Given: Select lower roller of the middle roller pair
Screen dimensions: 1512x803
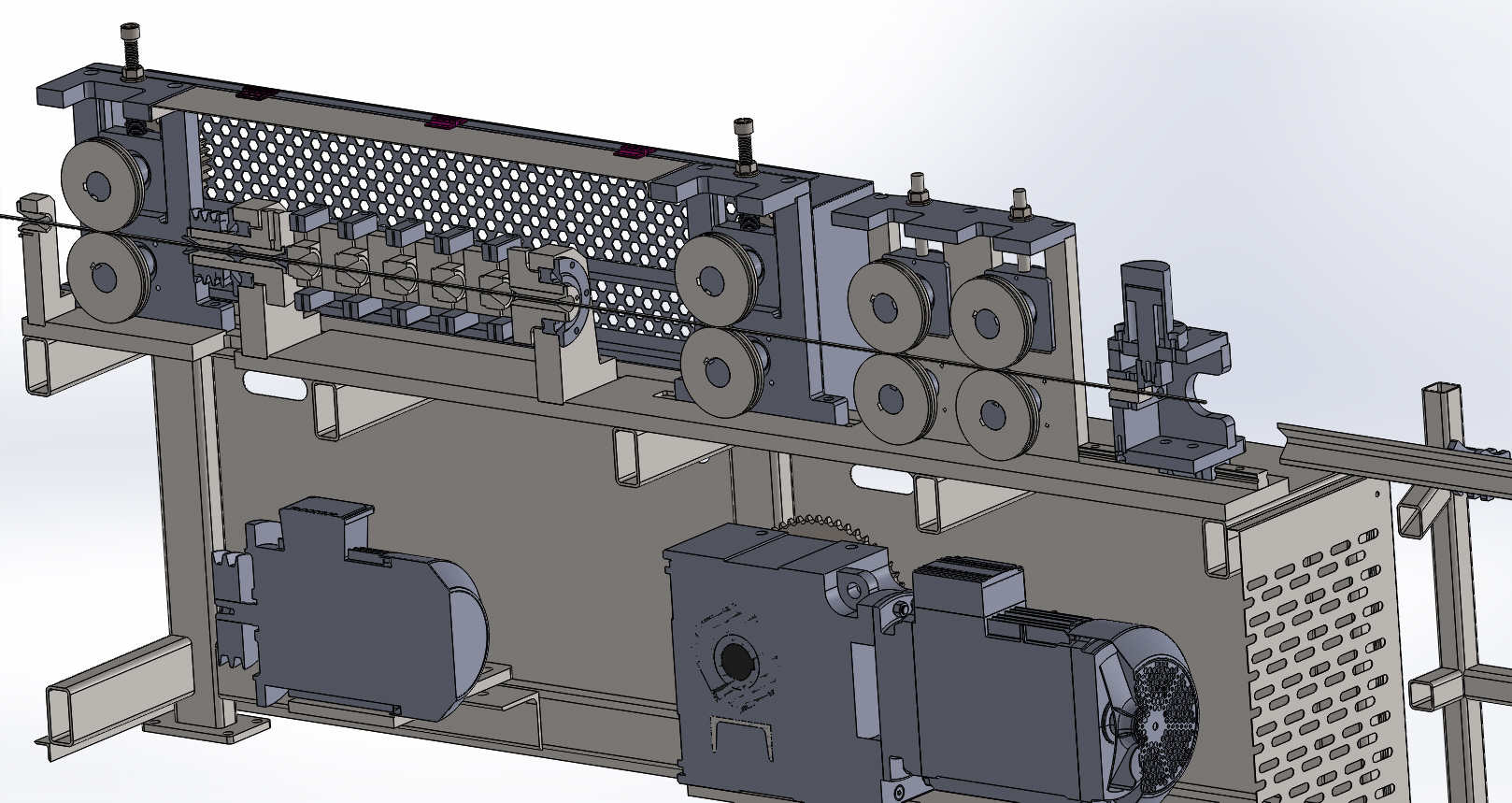Looking at the screenshot, I should coord(722,371).
